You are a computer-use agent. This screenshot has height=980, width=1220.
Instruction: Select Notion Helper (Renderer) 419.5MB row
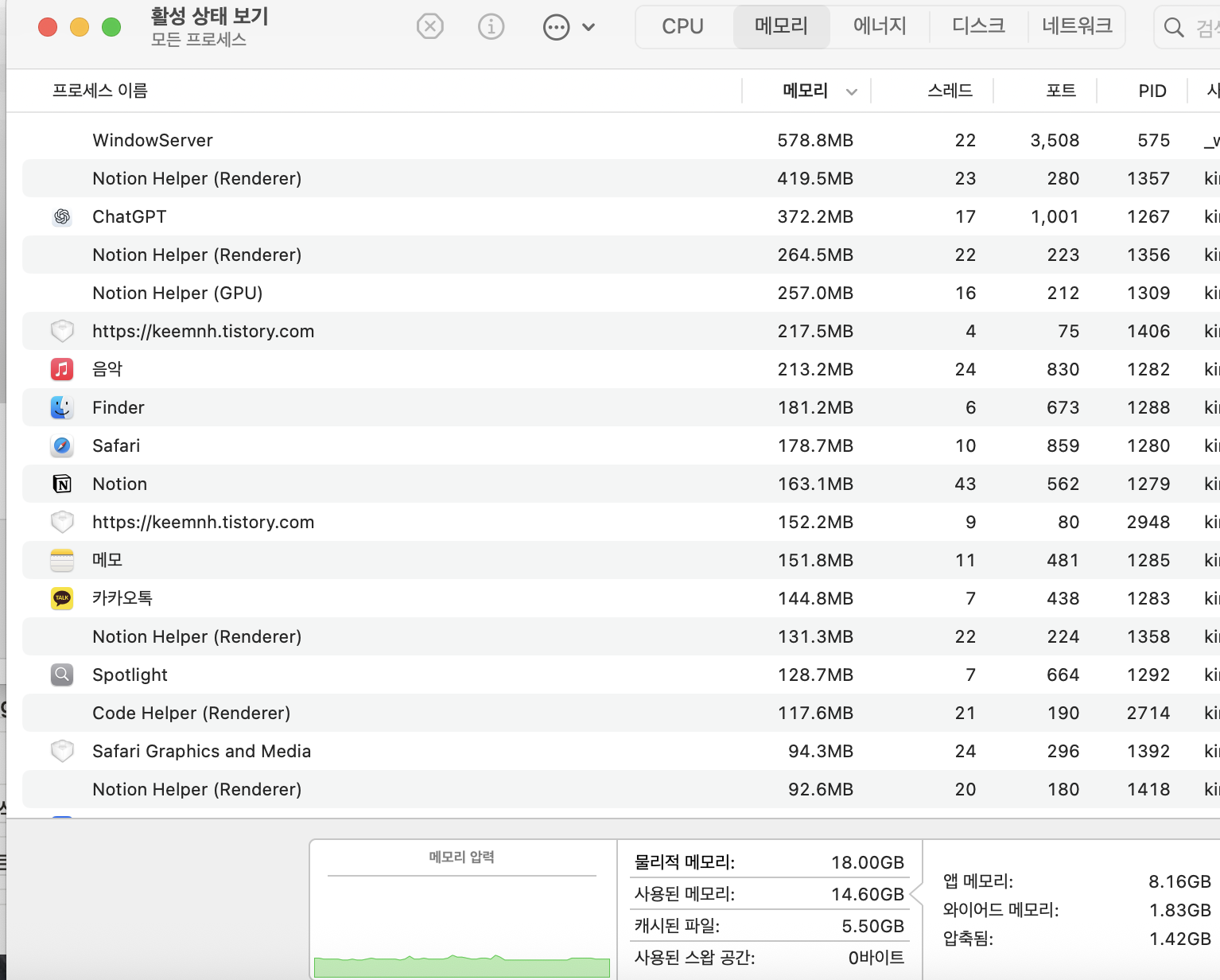tap(620, 178)
